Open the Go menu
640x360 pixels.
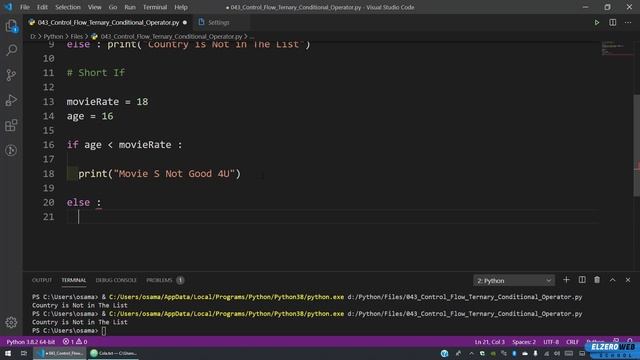point(113,7)
